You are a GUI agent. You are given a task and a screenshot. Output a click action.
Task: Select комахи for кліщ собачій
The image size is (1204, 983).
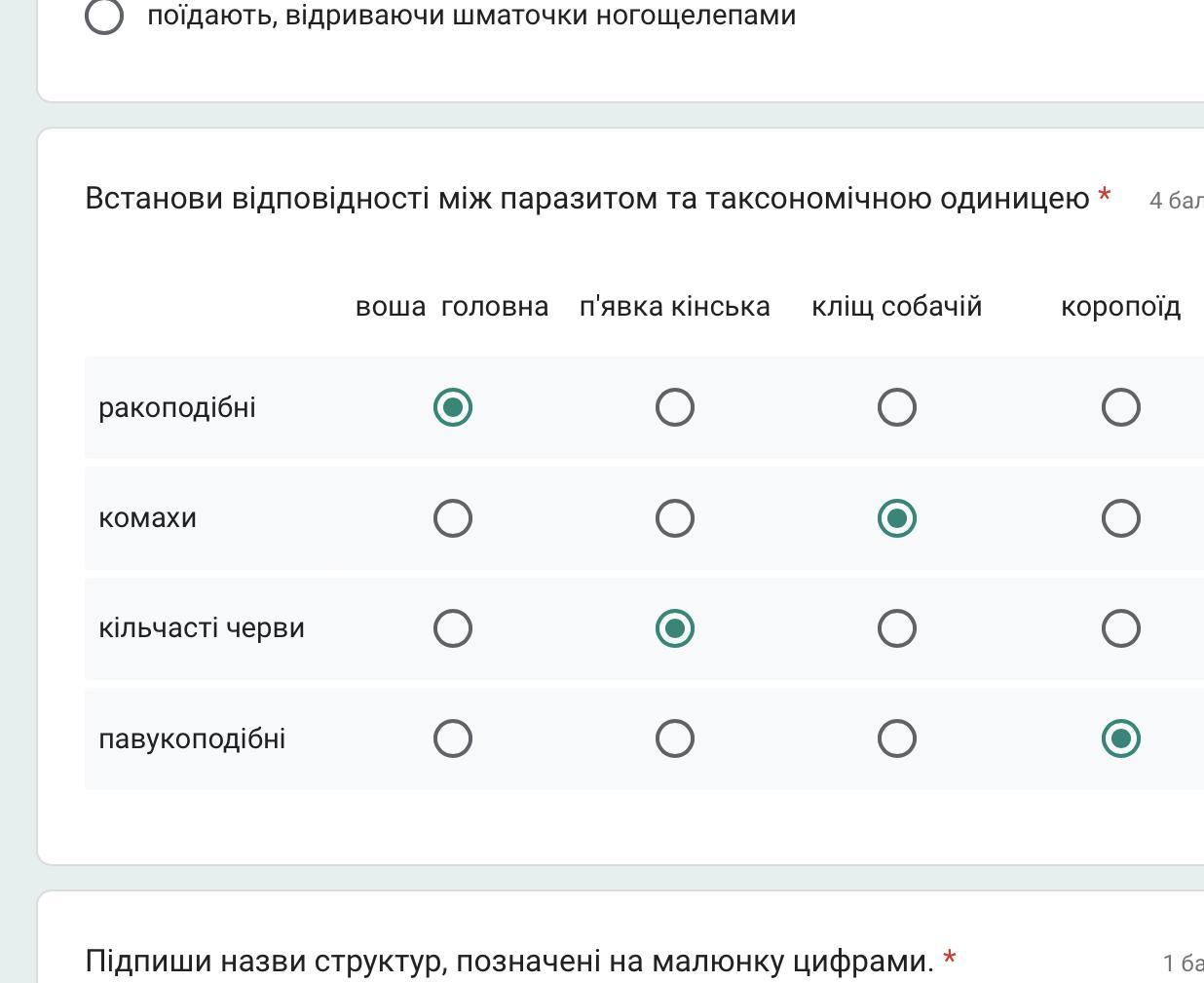(897, 518)
